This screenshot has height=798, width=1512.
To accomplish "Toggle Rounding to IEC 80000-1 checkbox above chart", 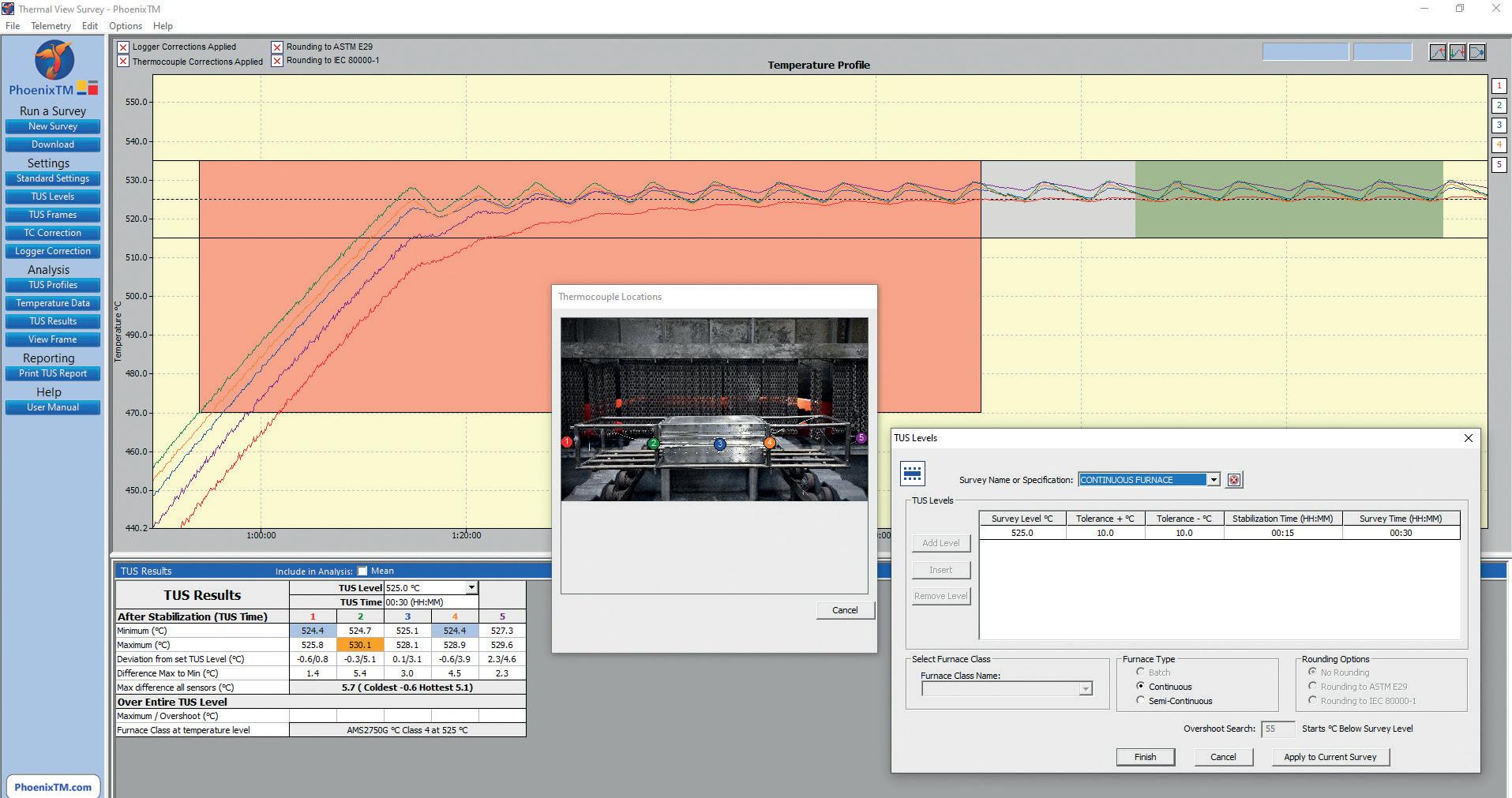I will pos(277,61).
